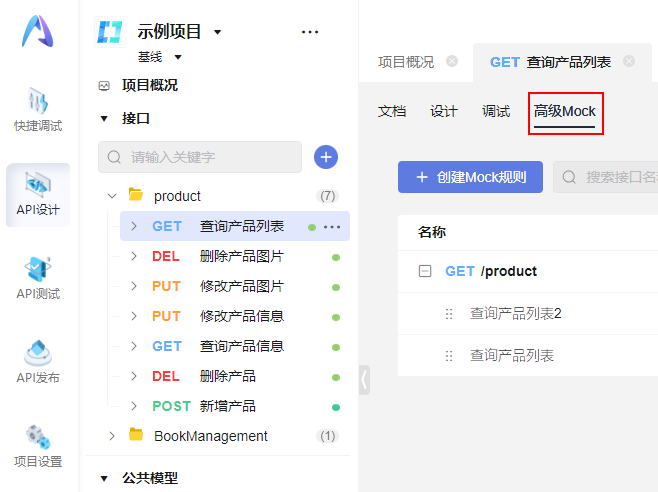Open 项目概况 in the left tree
The width and height of the screenshot is (658, 492).
pyautogui.click(x=150, y=85)
